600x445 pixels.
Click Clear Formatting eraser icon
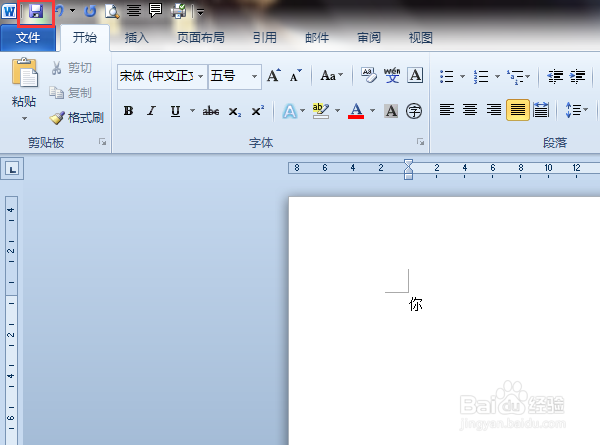(x=368, y=75)
